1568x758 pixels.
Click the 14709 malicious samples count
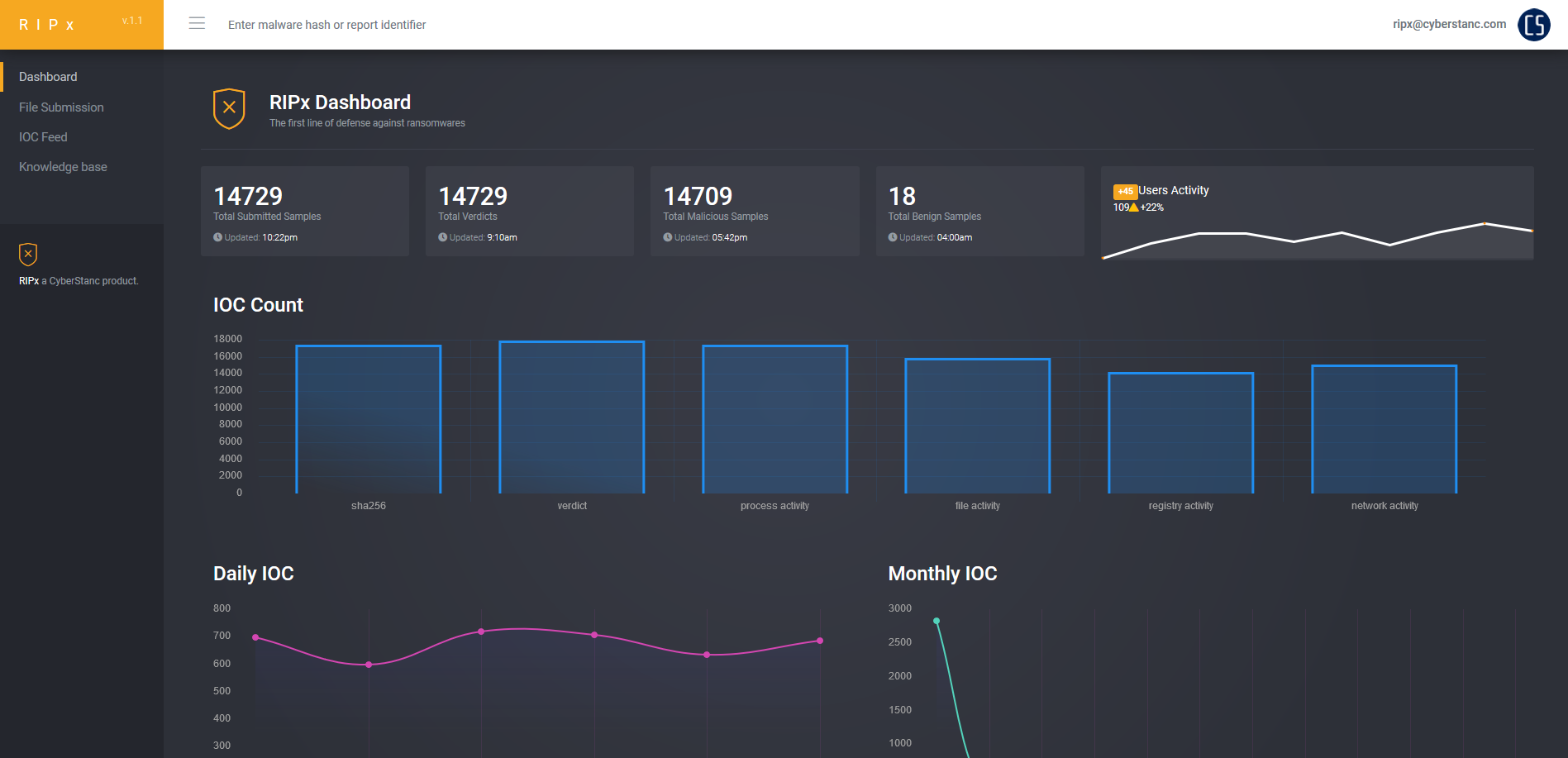[698, 196]
